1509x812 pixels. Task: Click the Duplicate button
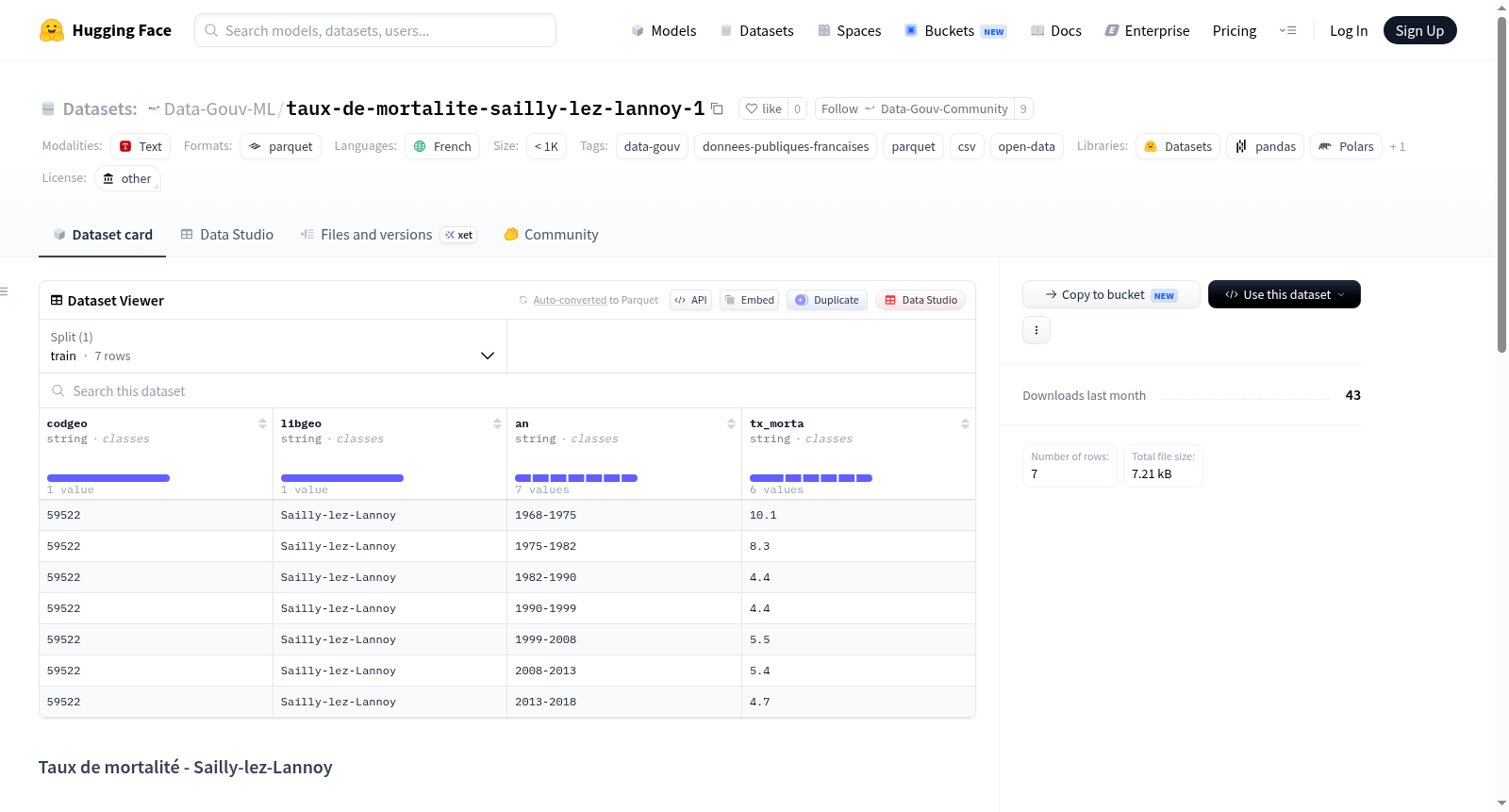827,300
